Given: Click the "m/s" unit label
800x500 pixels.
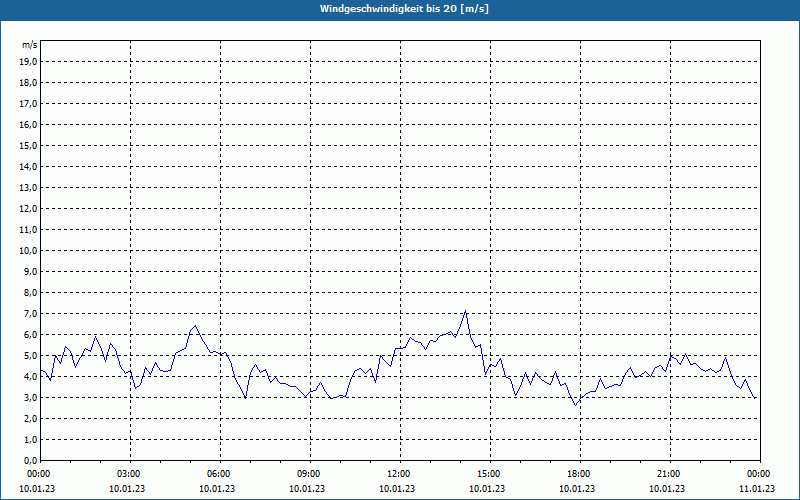Looking at the screenshot, I should (x=30, y=45).
